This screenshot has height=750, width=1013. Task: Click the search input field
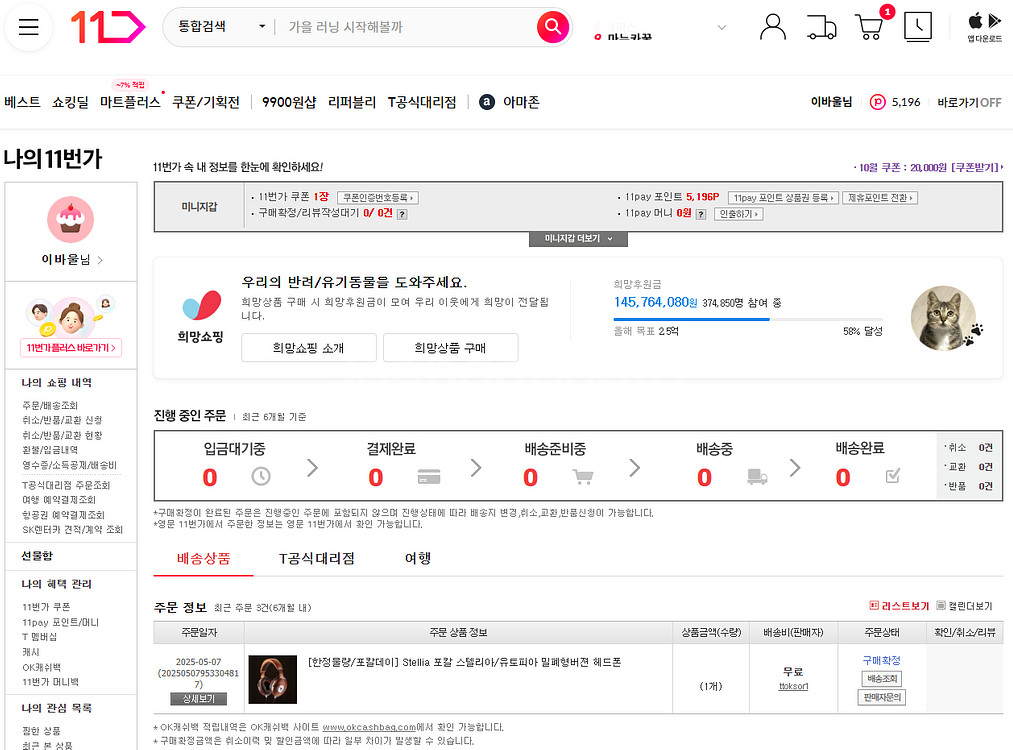point(405,27)
